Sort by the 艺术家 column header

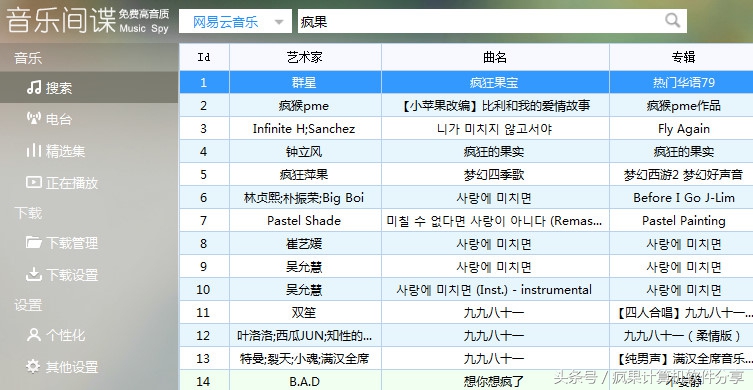coord(305,58)
